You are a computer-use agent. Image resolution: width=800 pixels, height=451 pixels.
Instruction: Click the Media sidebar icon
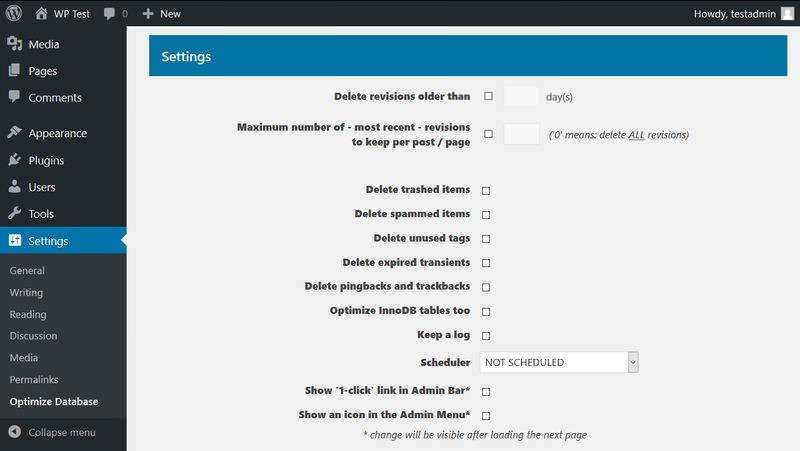(15, 44)
